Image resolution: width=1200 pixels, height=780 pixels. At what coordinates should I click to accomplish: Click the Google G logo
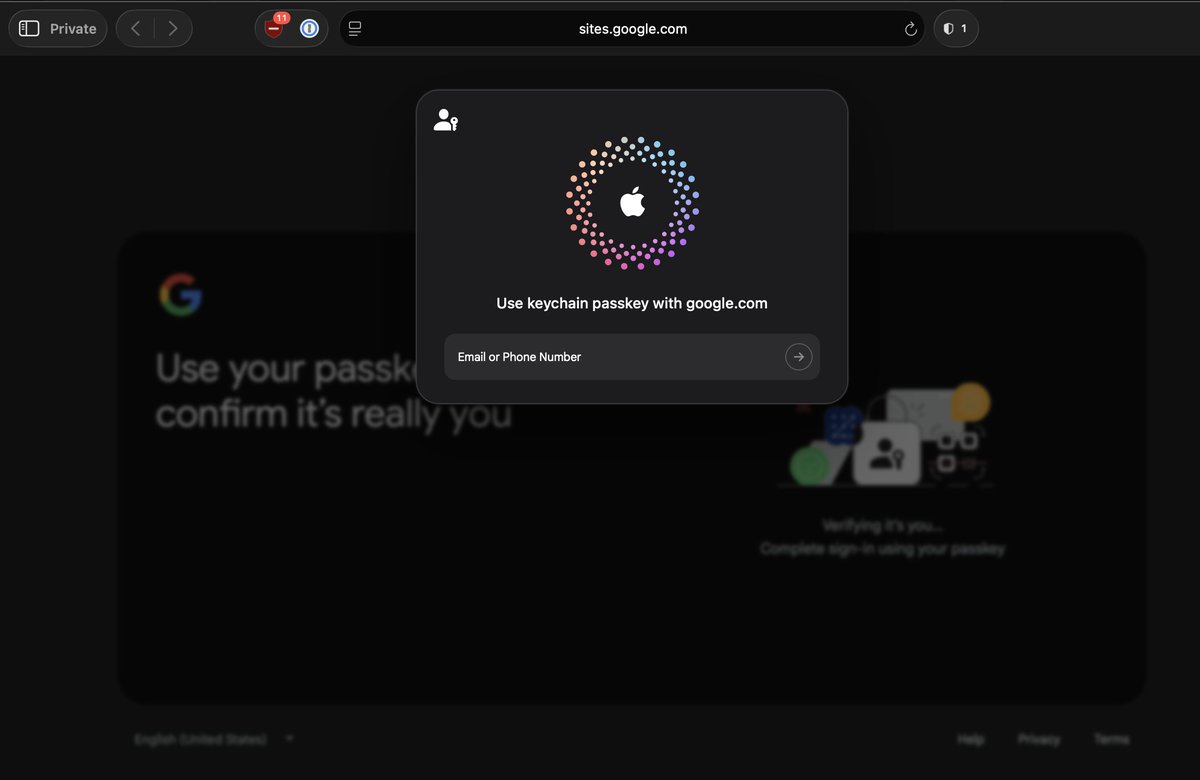click(x=181, y=294)
